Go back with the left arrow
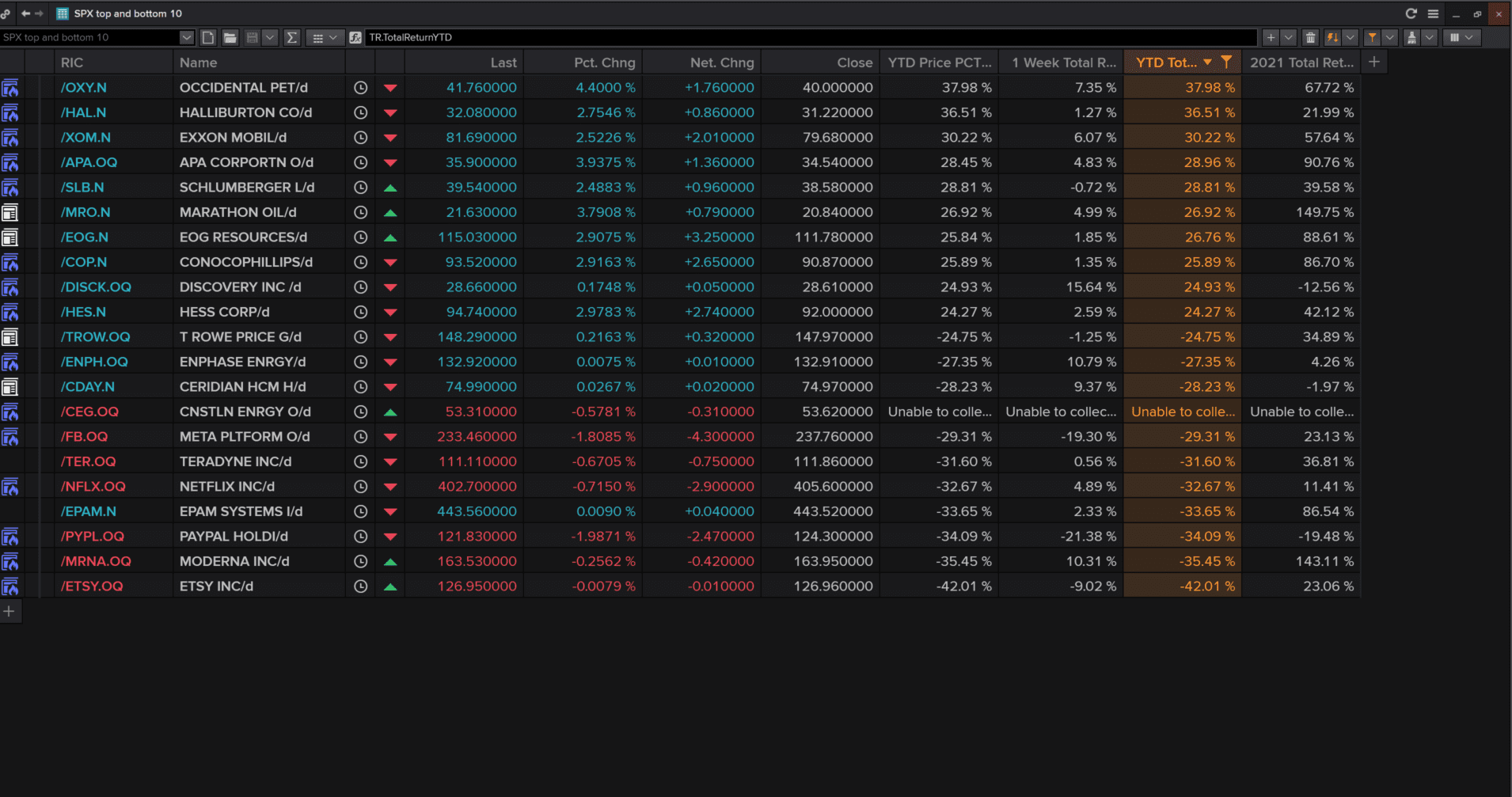This screenshot has width=1512, height=797. click(25, 13)
